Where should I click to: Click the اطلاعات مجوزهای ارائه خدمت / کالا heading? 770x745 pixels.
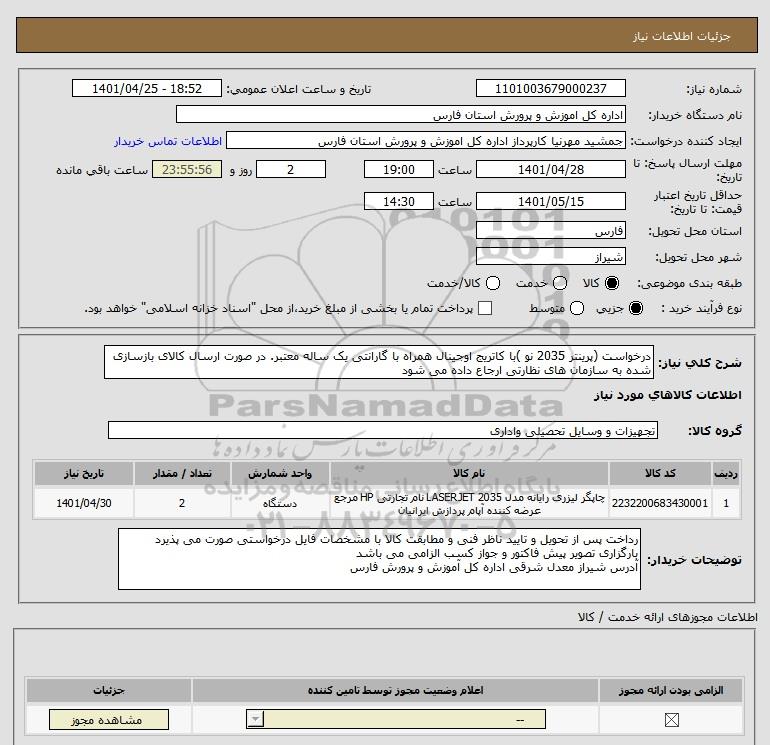click(667, 617)
